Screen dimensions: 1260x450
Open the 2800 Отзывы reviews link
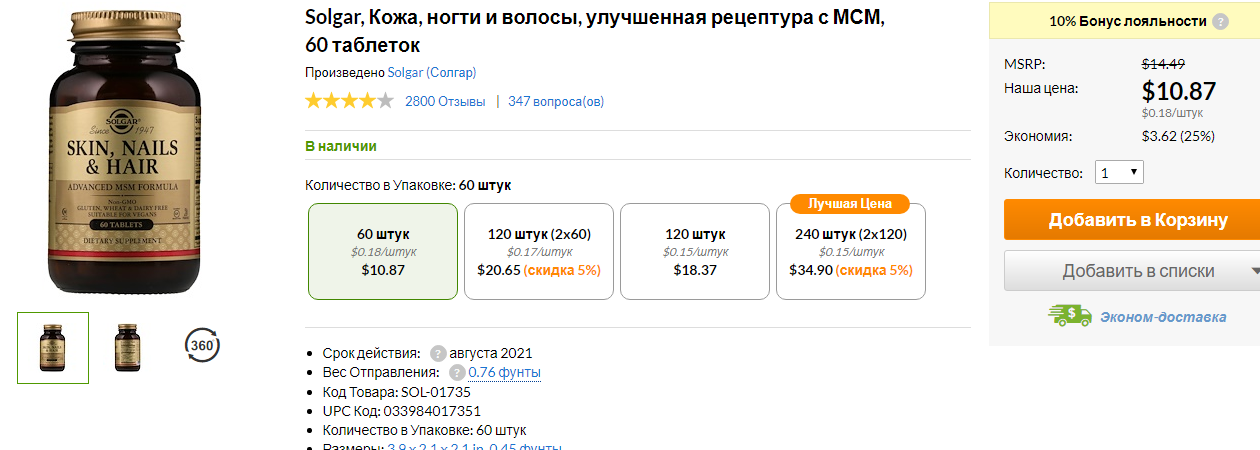(445, 101)
